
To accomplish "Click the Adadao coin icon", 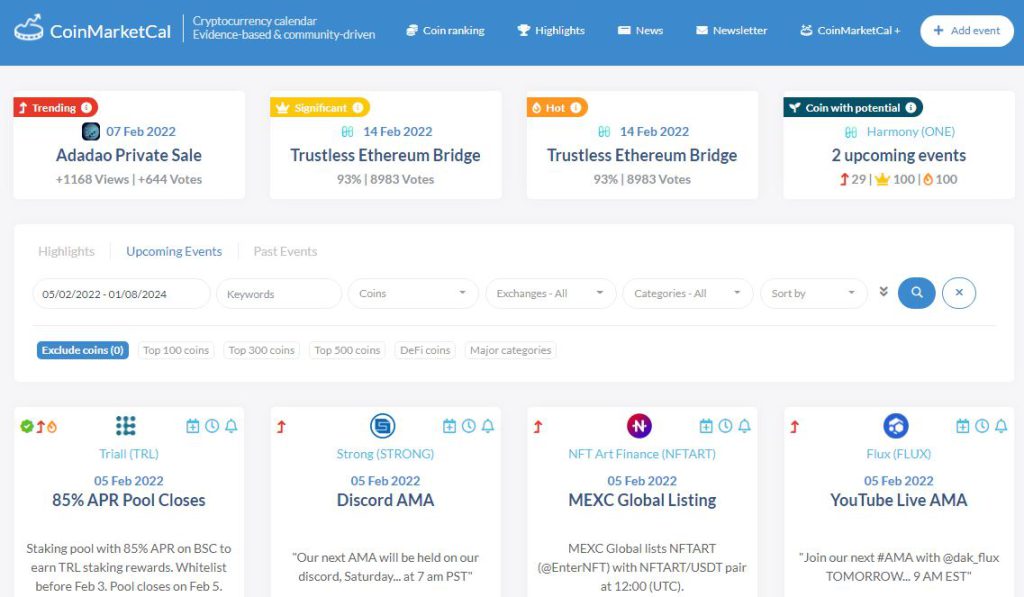I will pos(91,131).
